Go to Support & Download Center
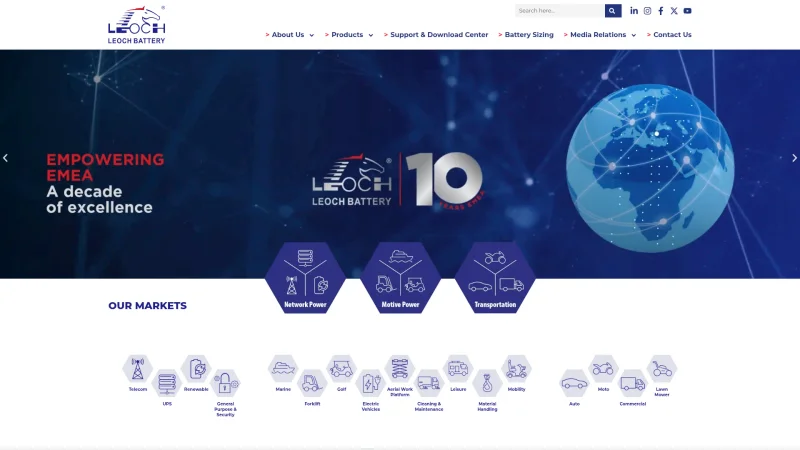 coord(439,35)
